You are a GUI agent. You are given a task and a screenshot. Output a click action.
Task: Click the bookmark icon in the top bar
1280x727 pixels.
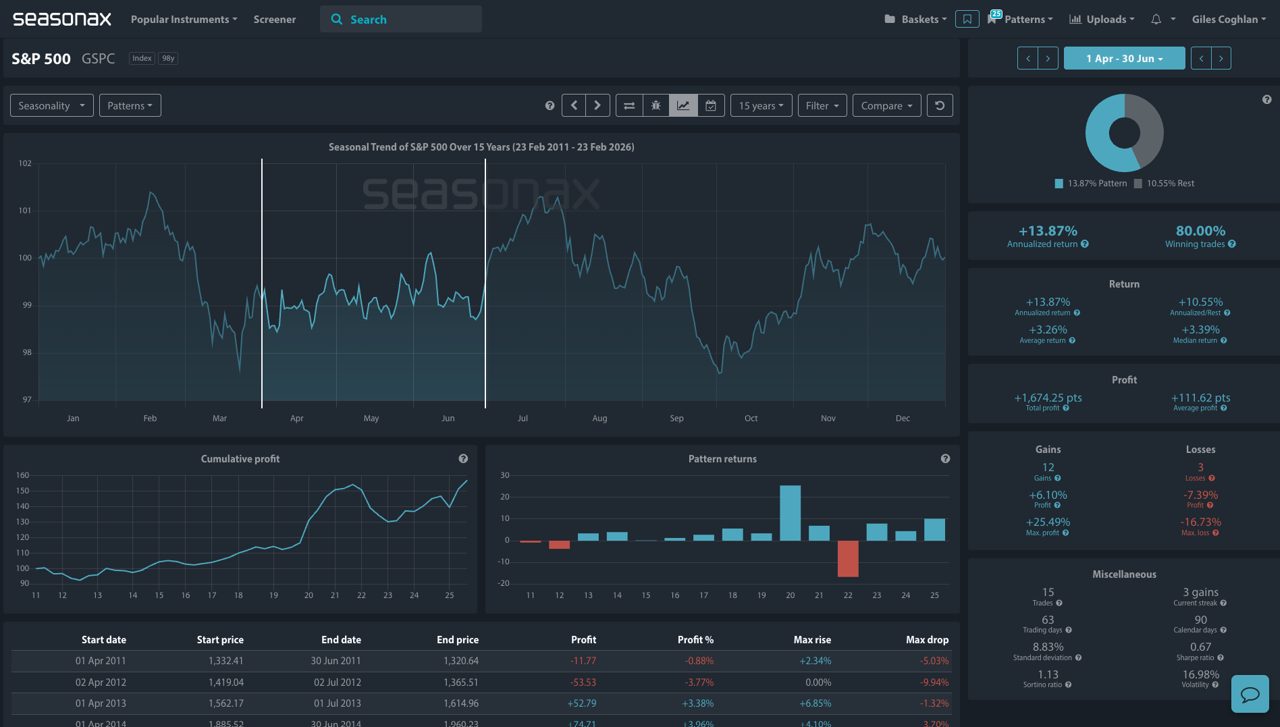point(966,19)
